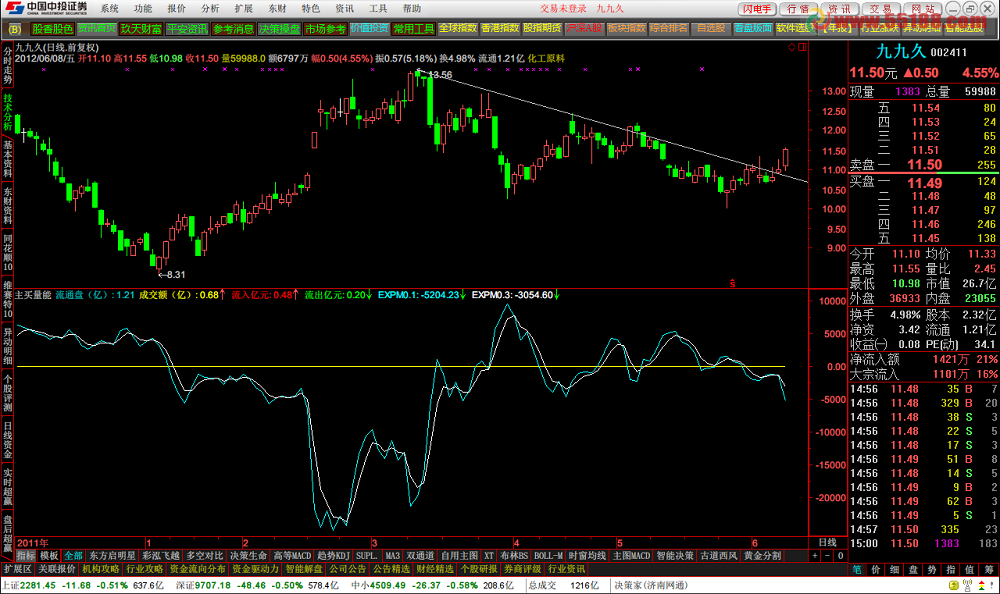Click the 闪电手 button
Screen dimensions: 1000x594
757,9
